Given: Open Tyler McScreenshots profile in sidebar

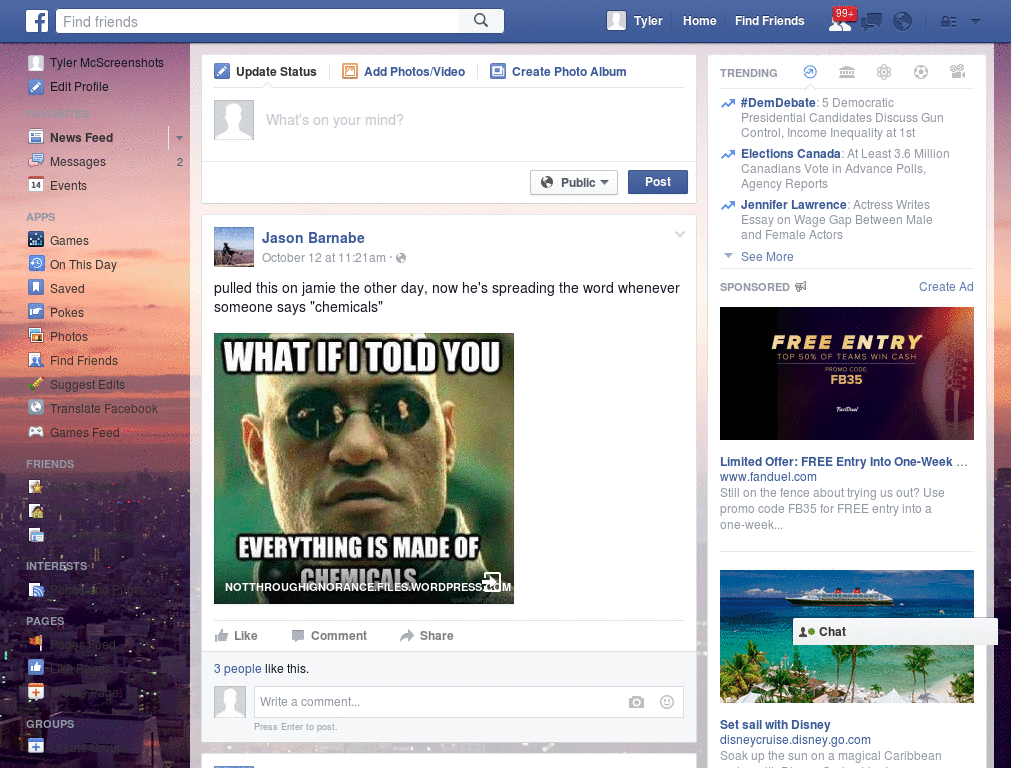Looking at the screenshot, I should point(106,62).
